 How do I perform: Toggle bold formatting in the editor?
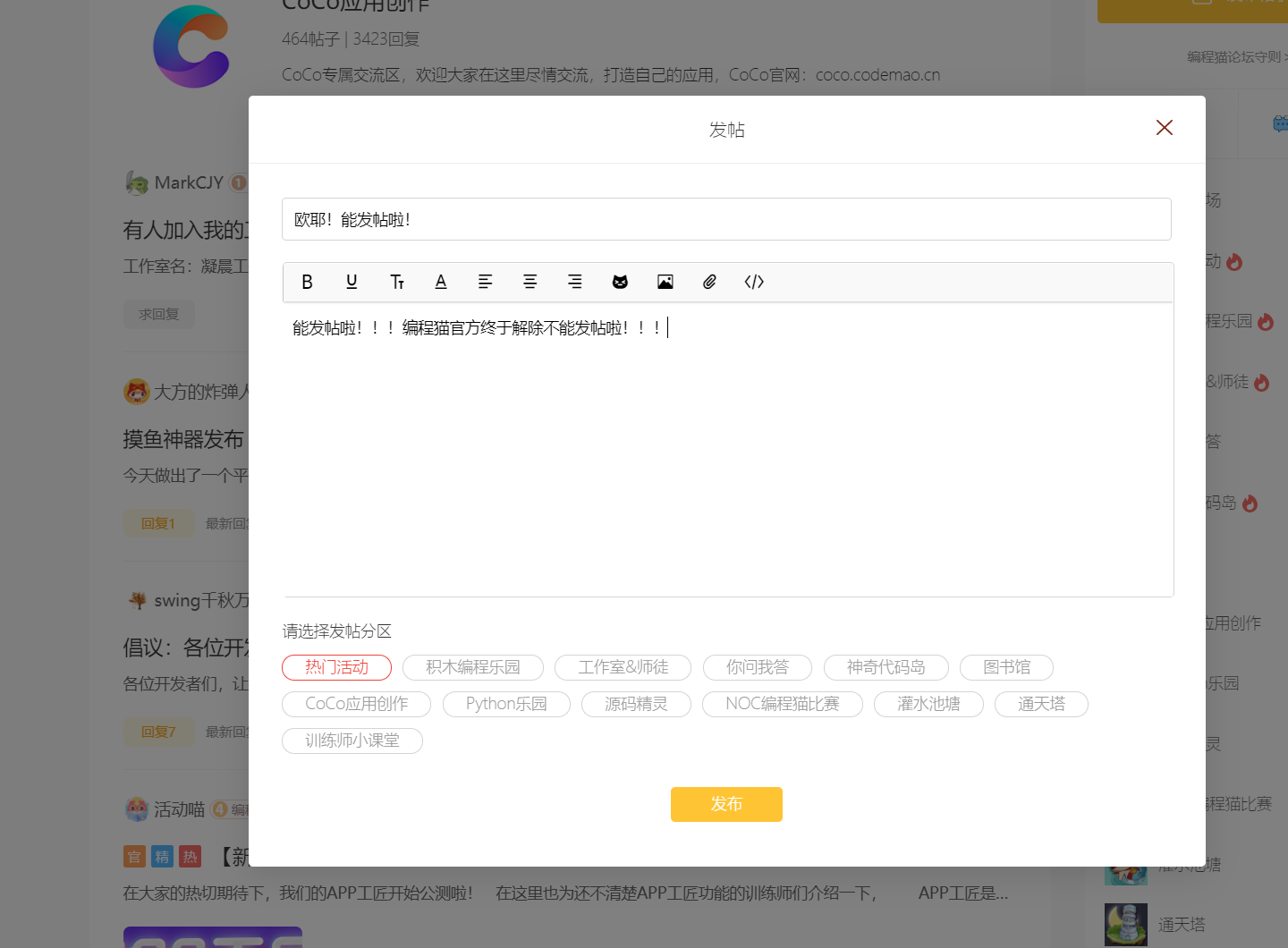coord(307,282)
